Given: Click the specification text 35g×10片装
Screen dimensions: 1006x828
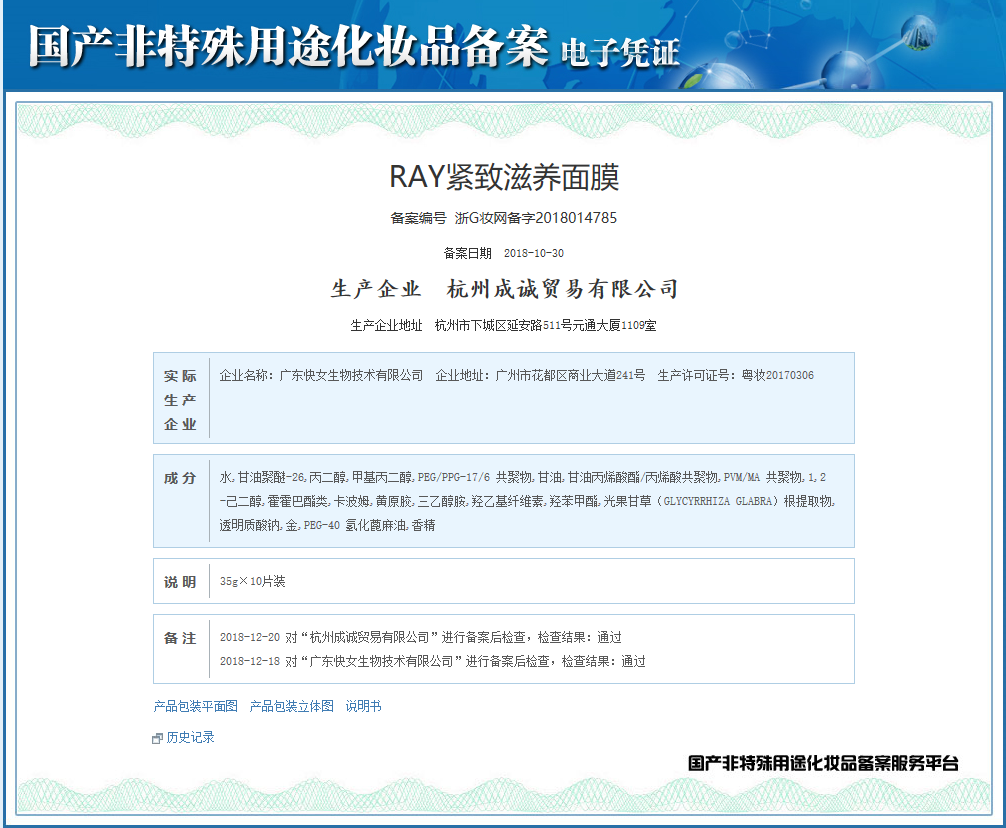Looking at the screenshot, I should click(253, 582).
